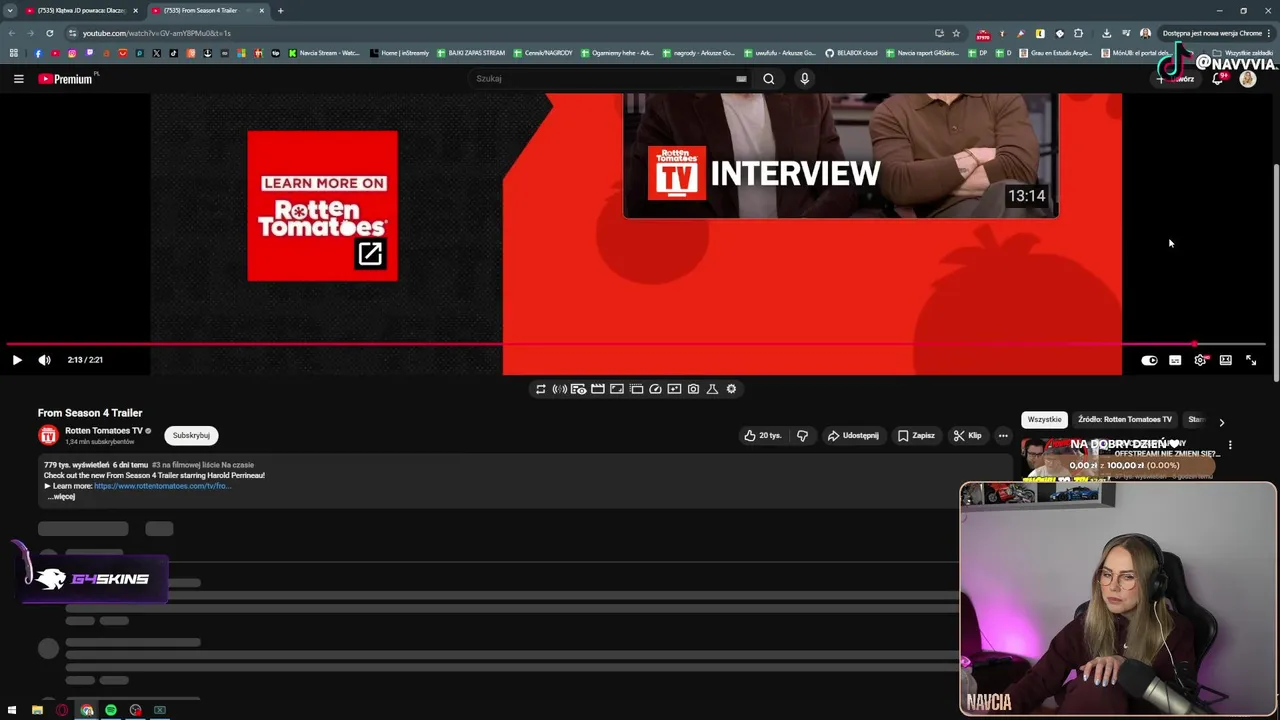This screenshot has width=1280, height=720.
Task: Open the extension toolbar options gear
Action: tap(731, 389)
